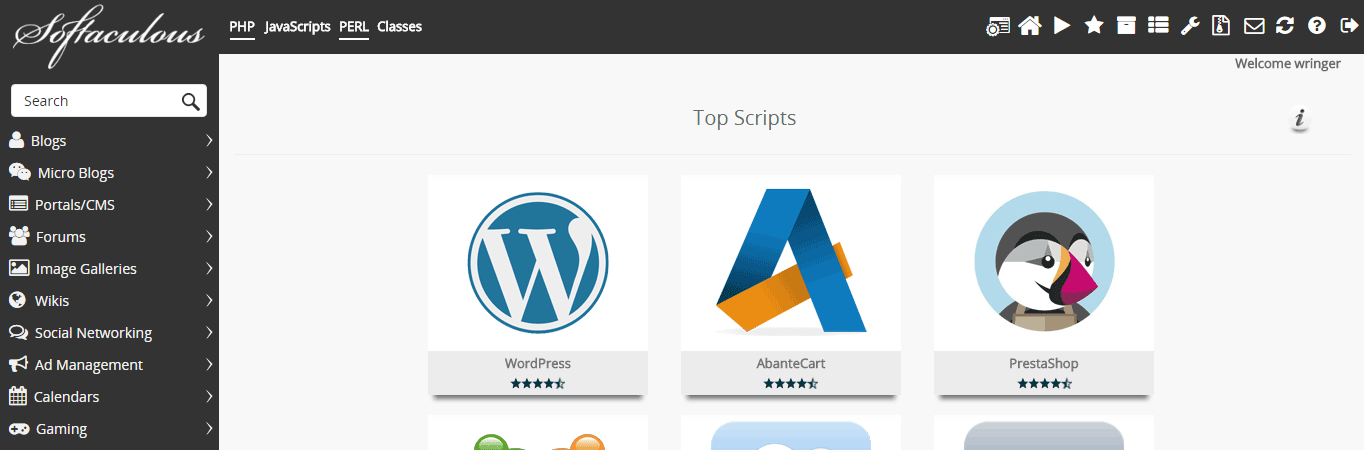Click the magnifier icon in search box
1364x450 pixels.
pyautogui.click(x=191, y=101)
